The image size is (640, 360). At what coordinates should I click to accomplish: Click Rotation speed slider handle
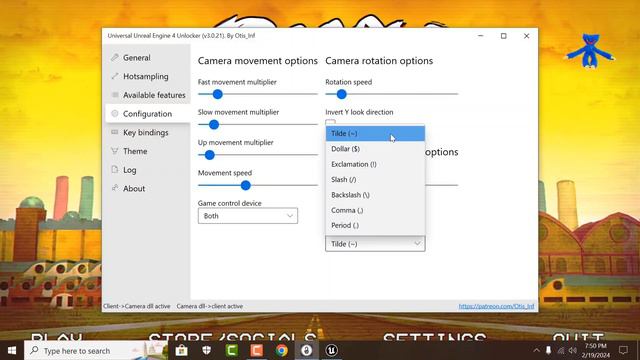click(x=342, y=94)
